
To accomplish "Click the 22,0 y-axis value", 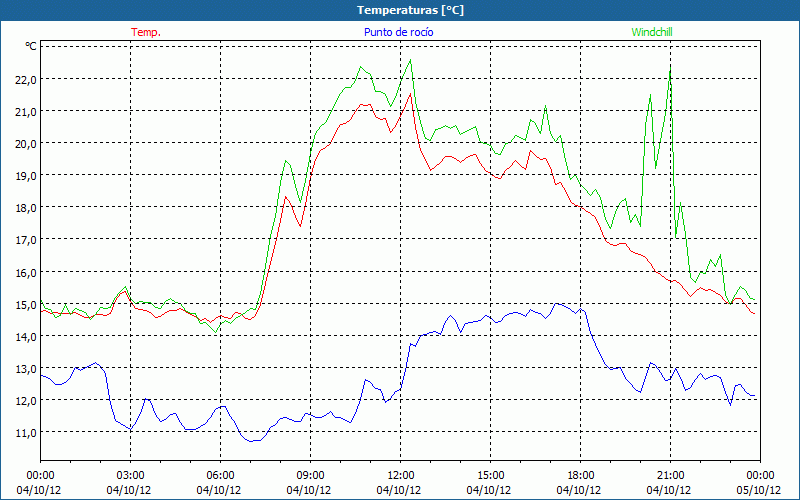I will [x=27, y=79].
